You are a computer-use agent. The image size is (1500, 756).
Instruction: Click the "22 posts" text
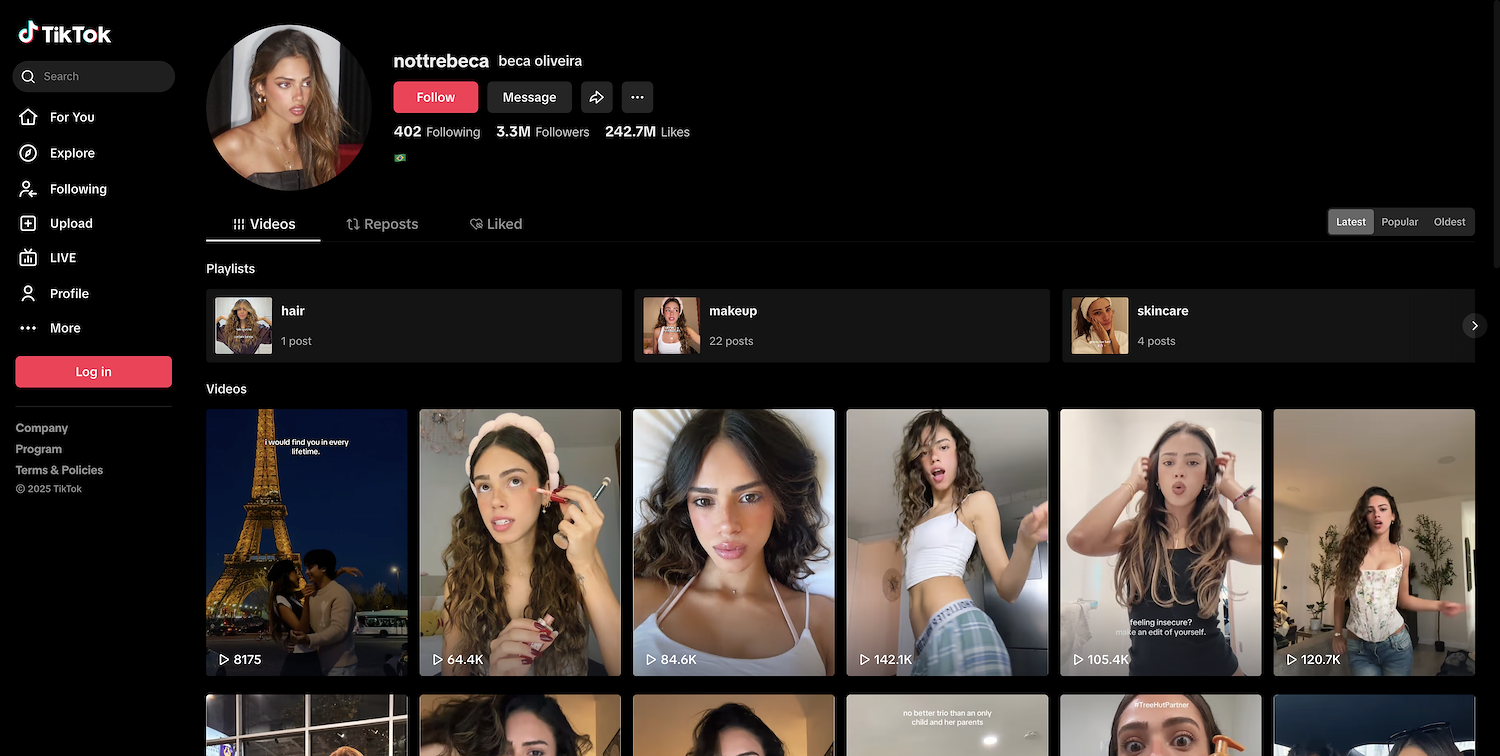point(731,341)
